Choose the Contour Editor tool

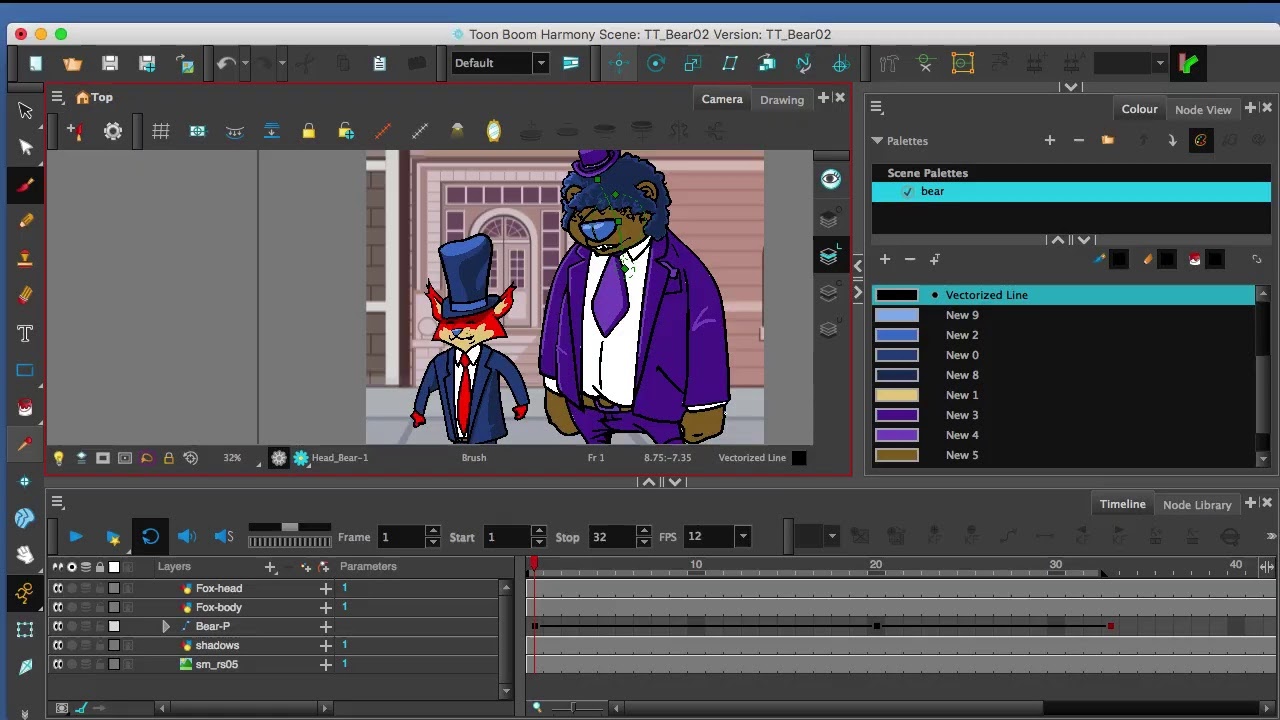coord(25,147)
